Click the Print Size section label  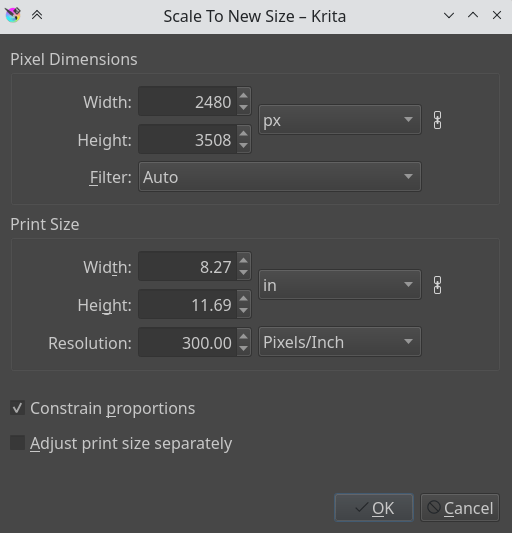[x=45, y=224]
